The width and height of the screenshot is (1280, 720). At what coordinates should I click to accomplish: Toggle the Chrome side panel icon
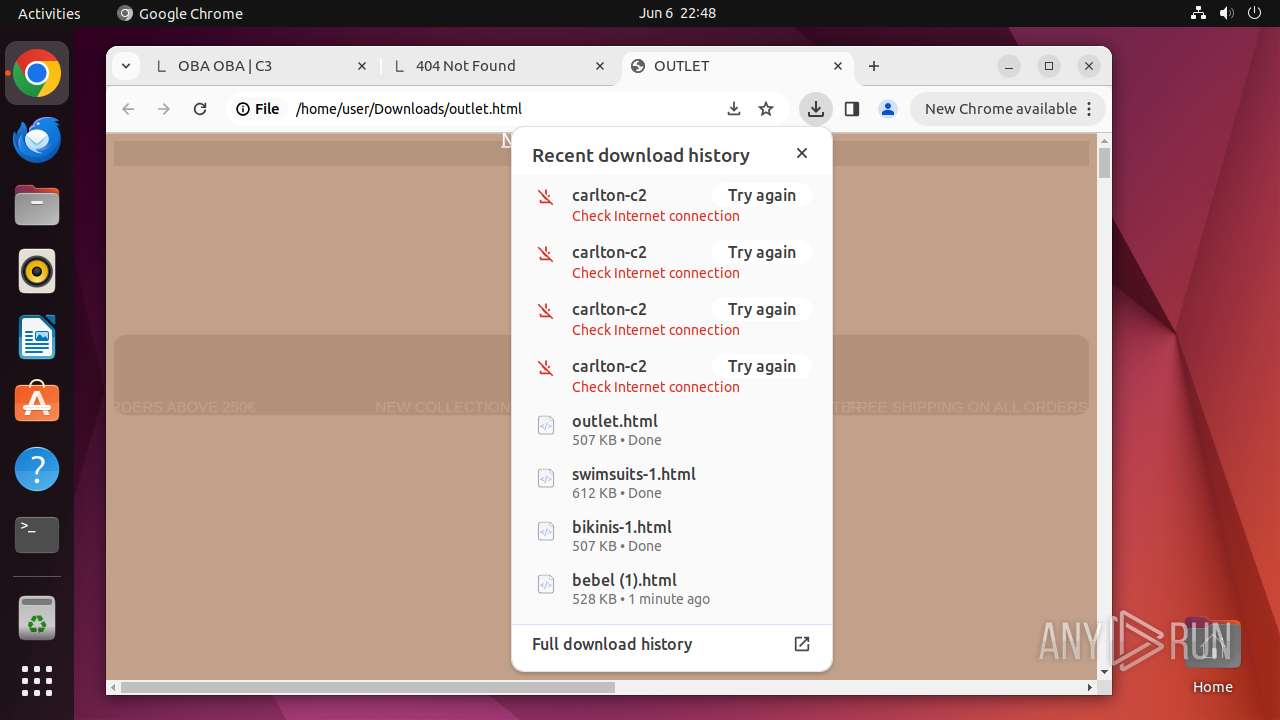point(852,109)
